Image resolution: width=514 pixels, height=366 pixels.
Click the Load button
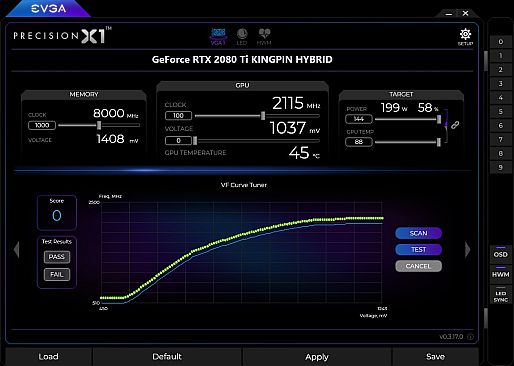point(49,357)
